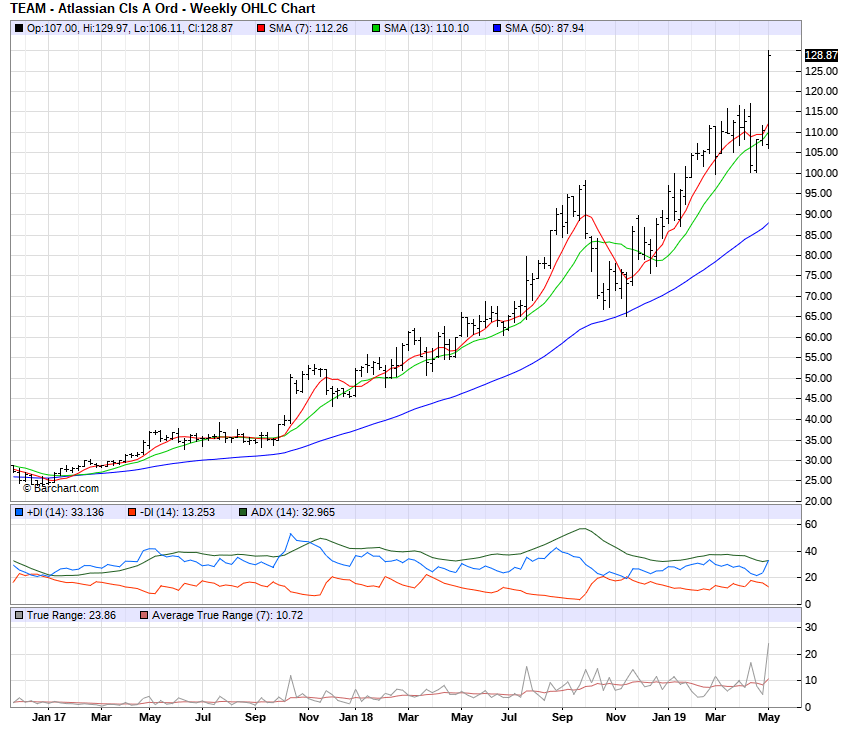Viewport: 843px width, 748px height.
Task: Click the blue SMA (50) legend swatch
Action: tap(497, 29)
